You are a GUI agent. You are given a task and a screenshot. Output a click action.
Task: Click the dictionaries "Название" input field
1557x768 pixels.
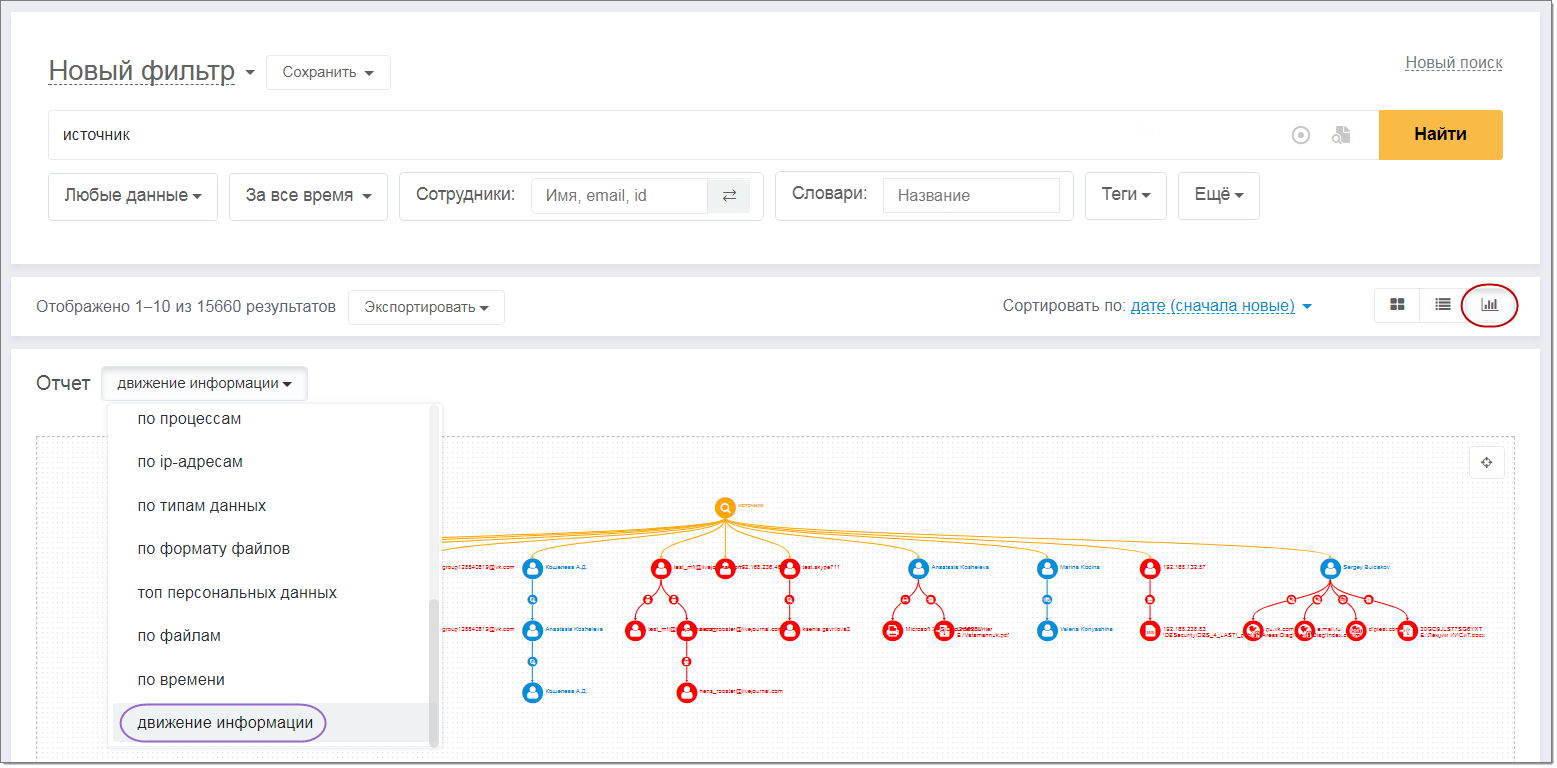click(x=970, y=196)
